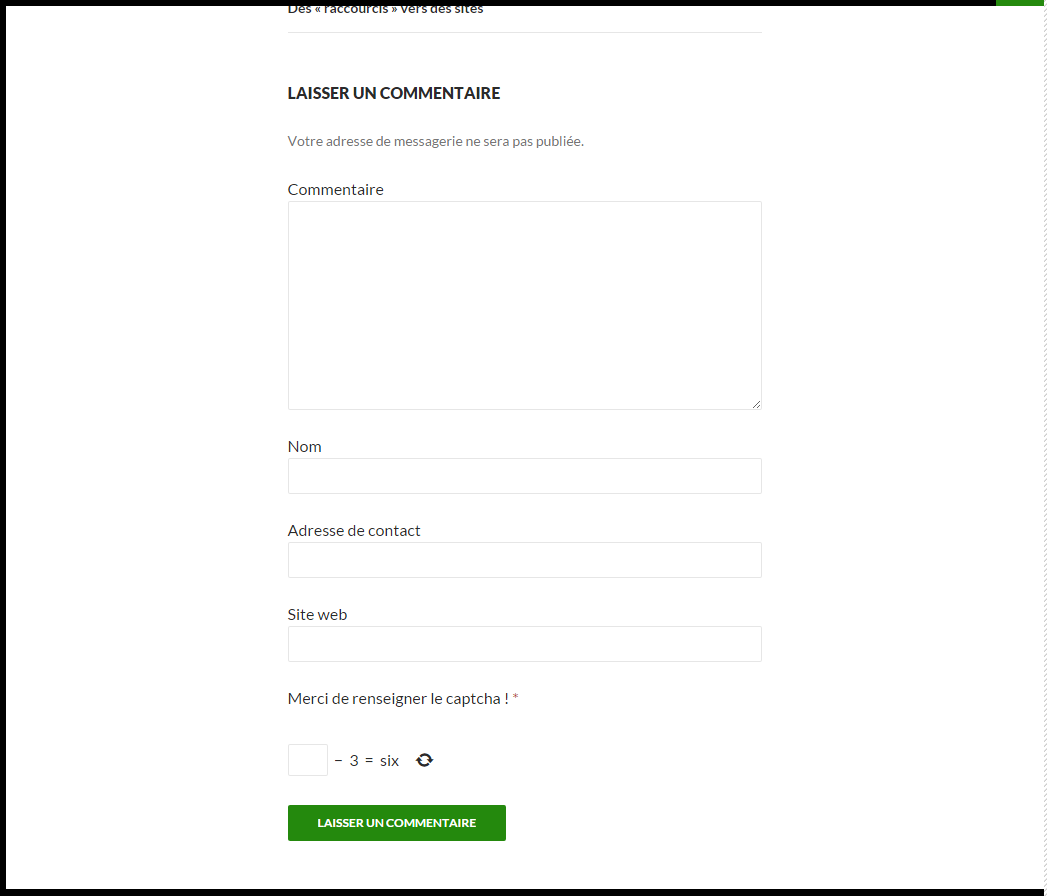The width and height of the screenshot is (1047, 896).
Task: Click the "Merci de renseigner le captcha" label
Action: pos(398,698)
